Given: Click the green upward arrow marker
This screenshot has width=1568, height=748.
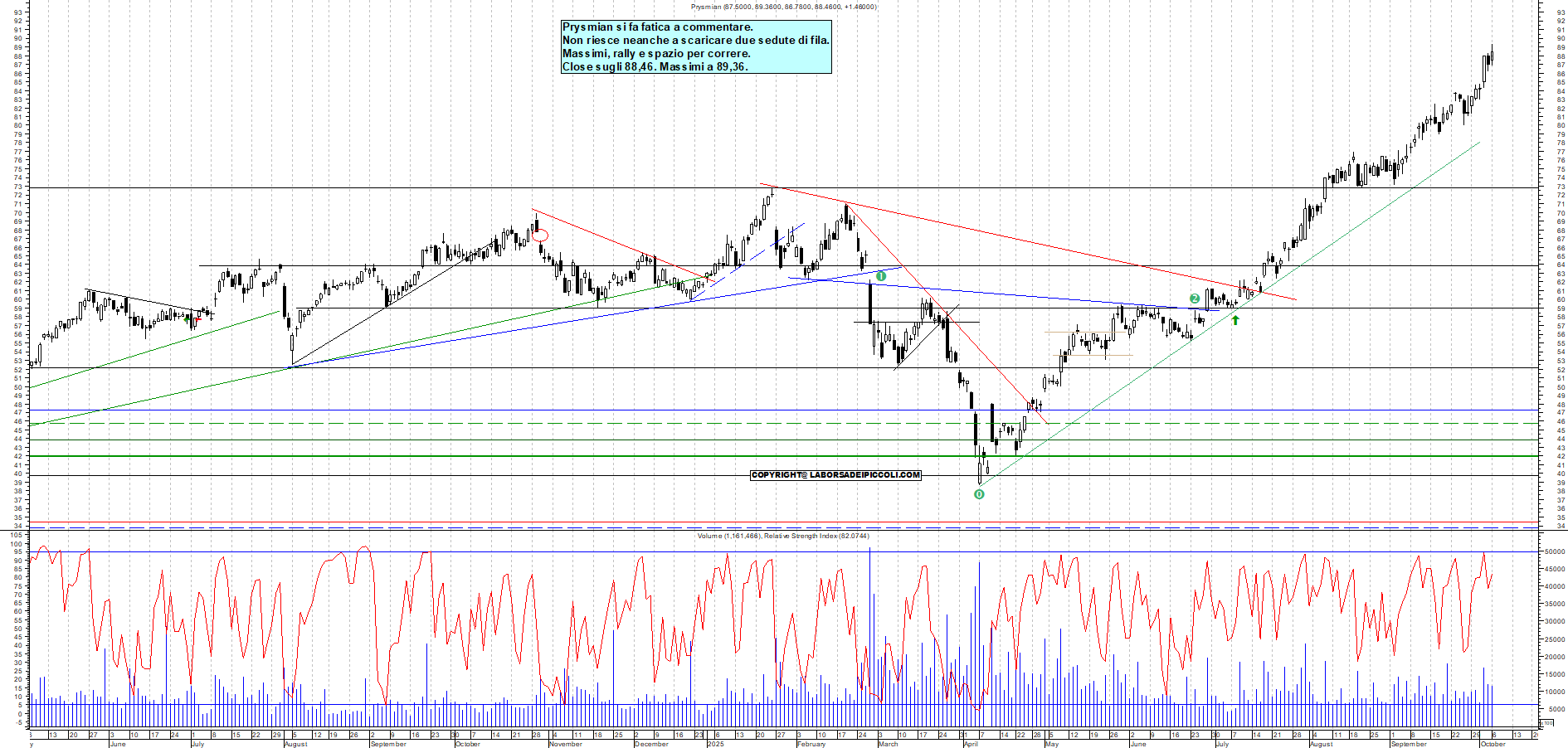Looking at the screenshot, I should [1235, 320].
